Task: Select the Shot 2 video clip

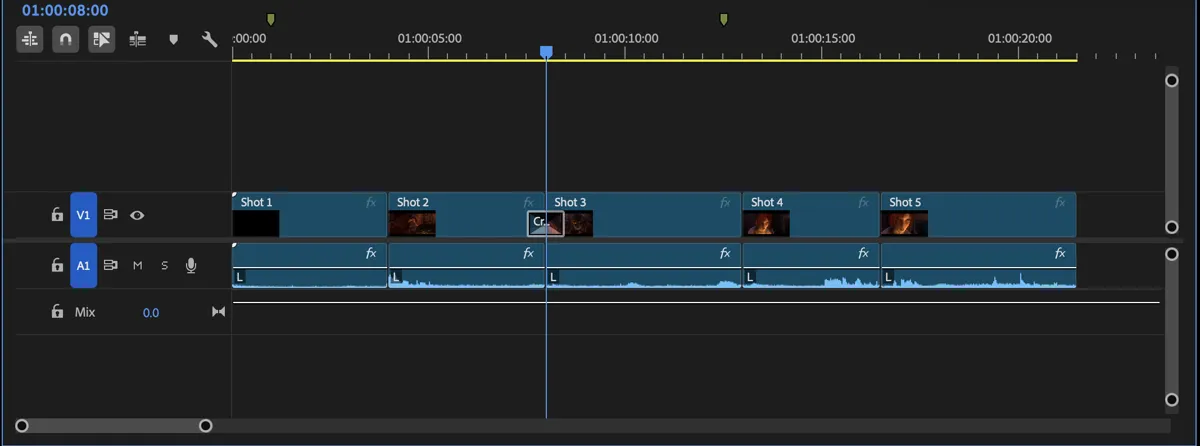Action: pyautogui.click(x=466, y=215)
